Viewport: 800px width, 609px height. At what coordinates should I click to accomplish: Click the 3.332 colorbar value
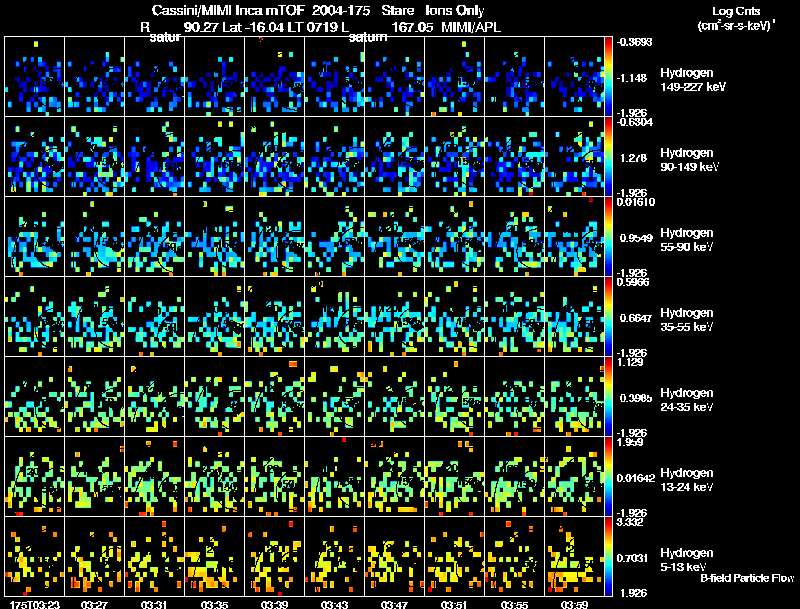[x=630, y=522]
